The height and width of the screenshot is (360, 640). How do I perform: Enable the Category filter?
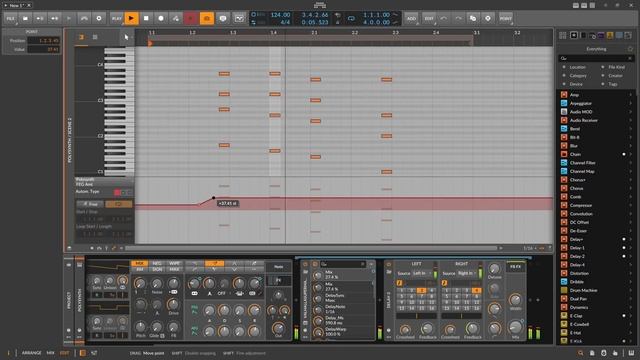578,76
